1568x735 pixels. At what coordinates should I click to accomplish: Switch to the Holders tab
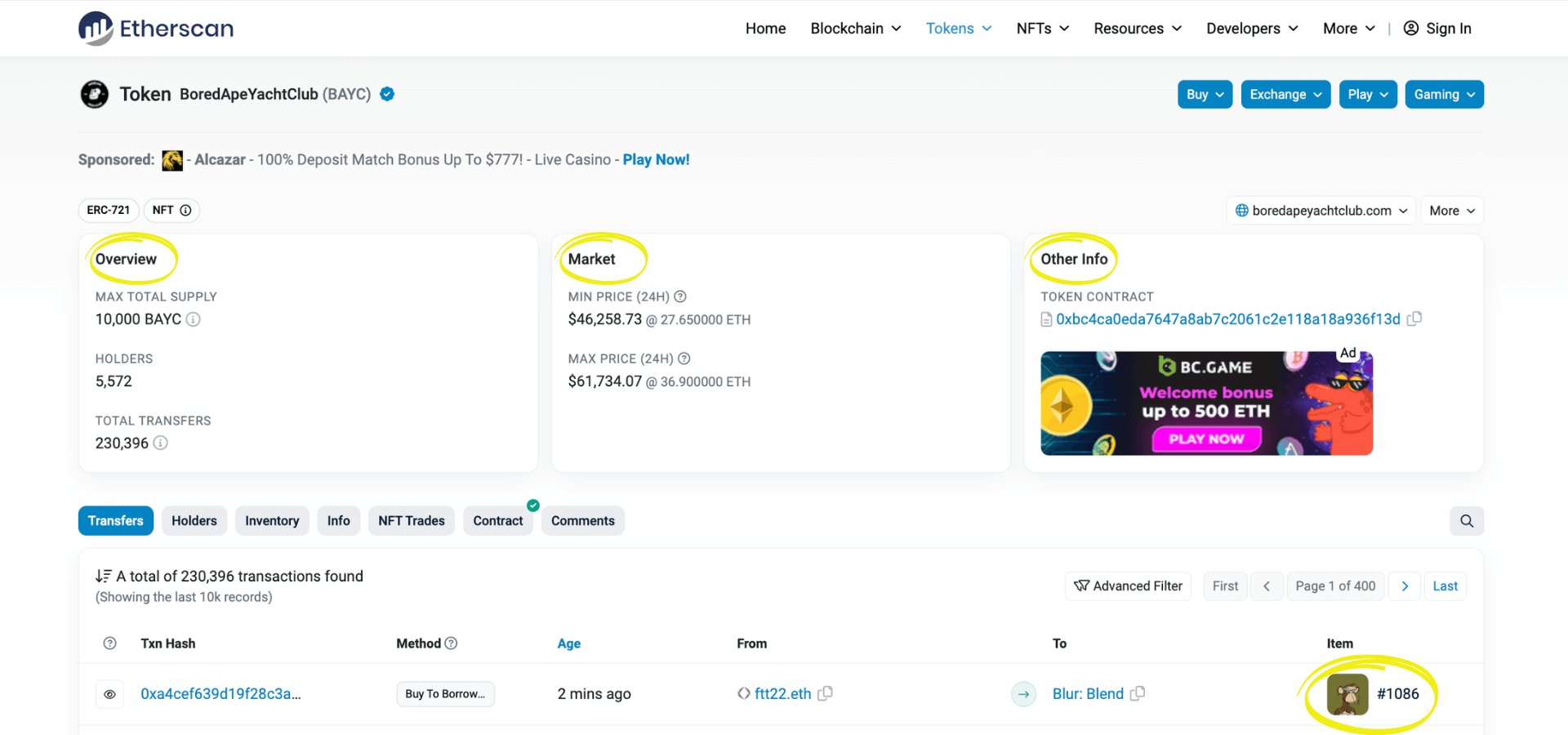(x=194, y=520)
